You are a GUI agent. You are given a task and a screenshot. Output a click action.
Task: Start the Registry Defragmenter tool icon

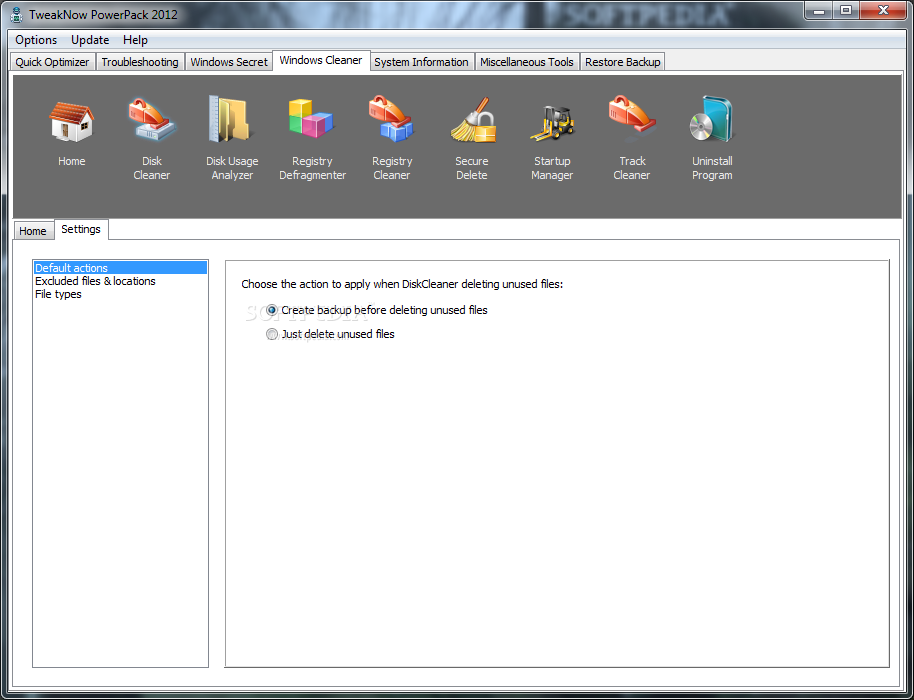tap(311, 118)
